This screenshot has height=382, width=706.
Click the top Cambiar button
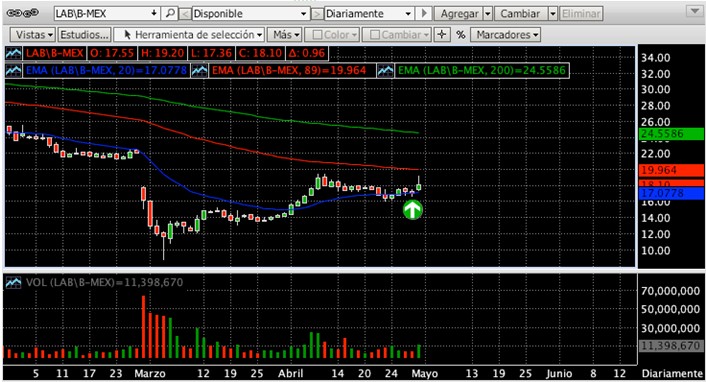coord(520,14)
